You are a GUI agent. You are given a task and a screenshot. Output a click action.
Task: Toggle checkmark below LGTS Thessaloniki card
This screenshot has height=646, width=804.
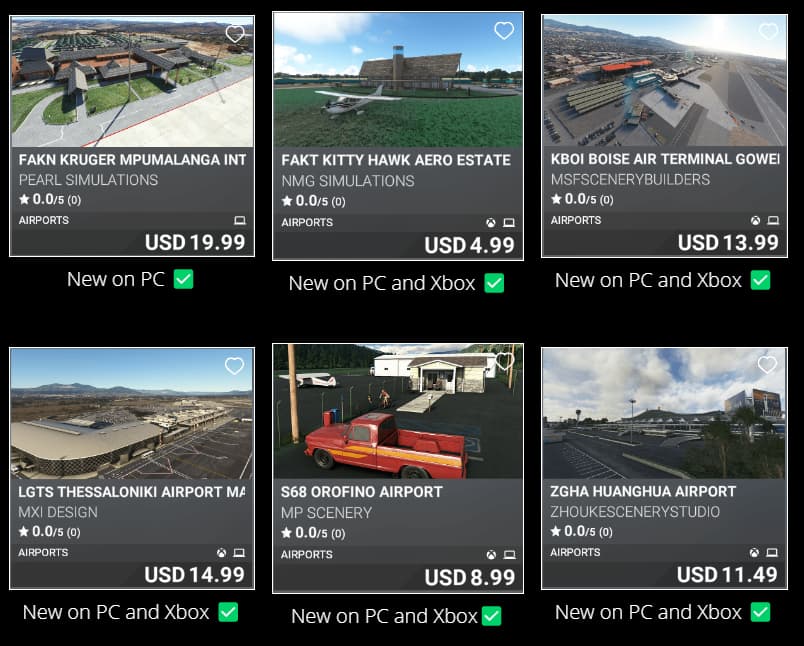pos(228,612)
